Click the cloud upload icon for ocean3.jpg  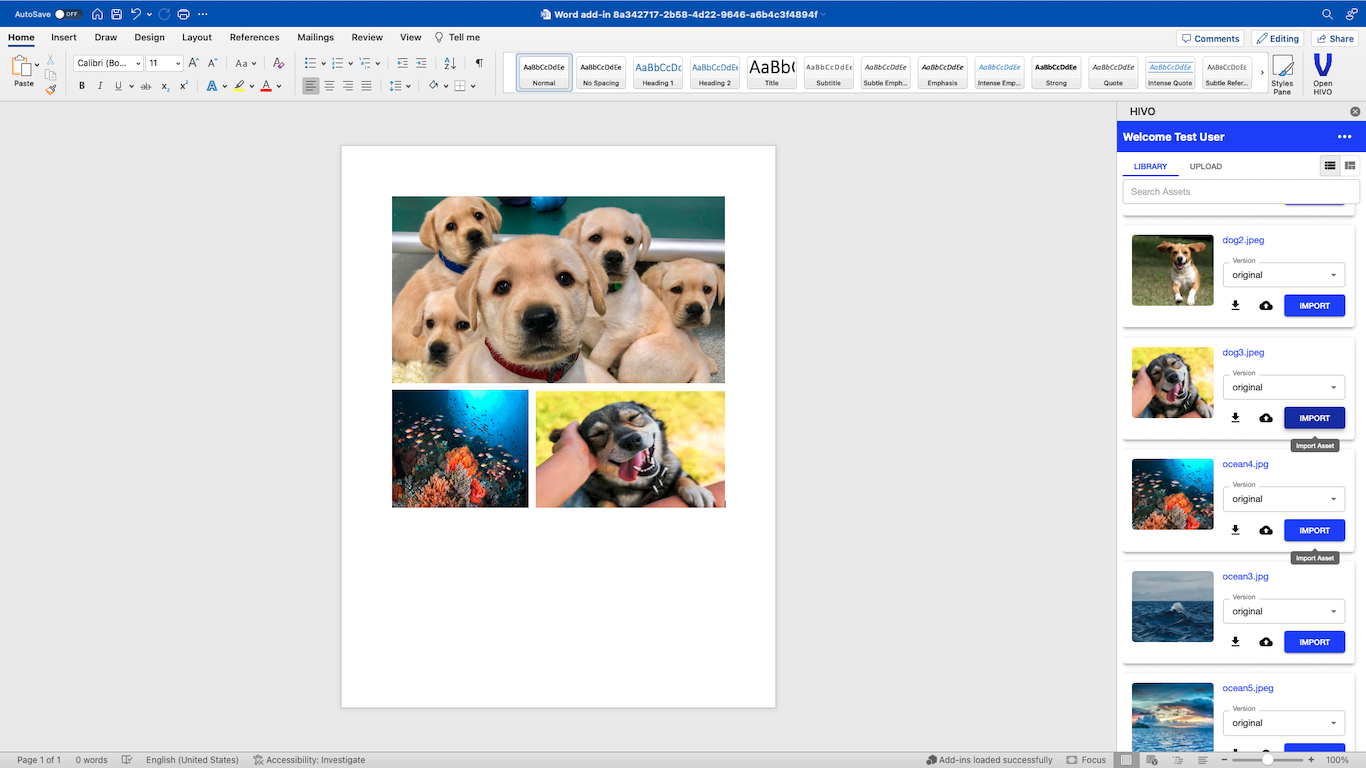point(1266,642)
